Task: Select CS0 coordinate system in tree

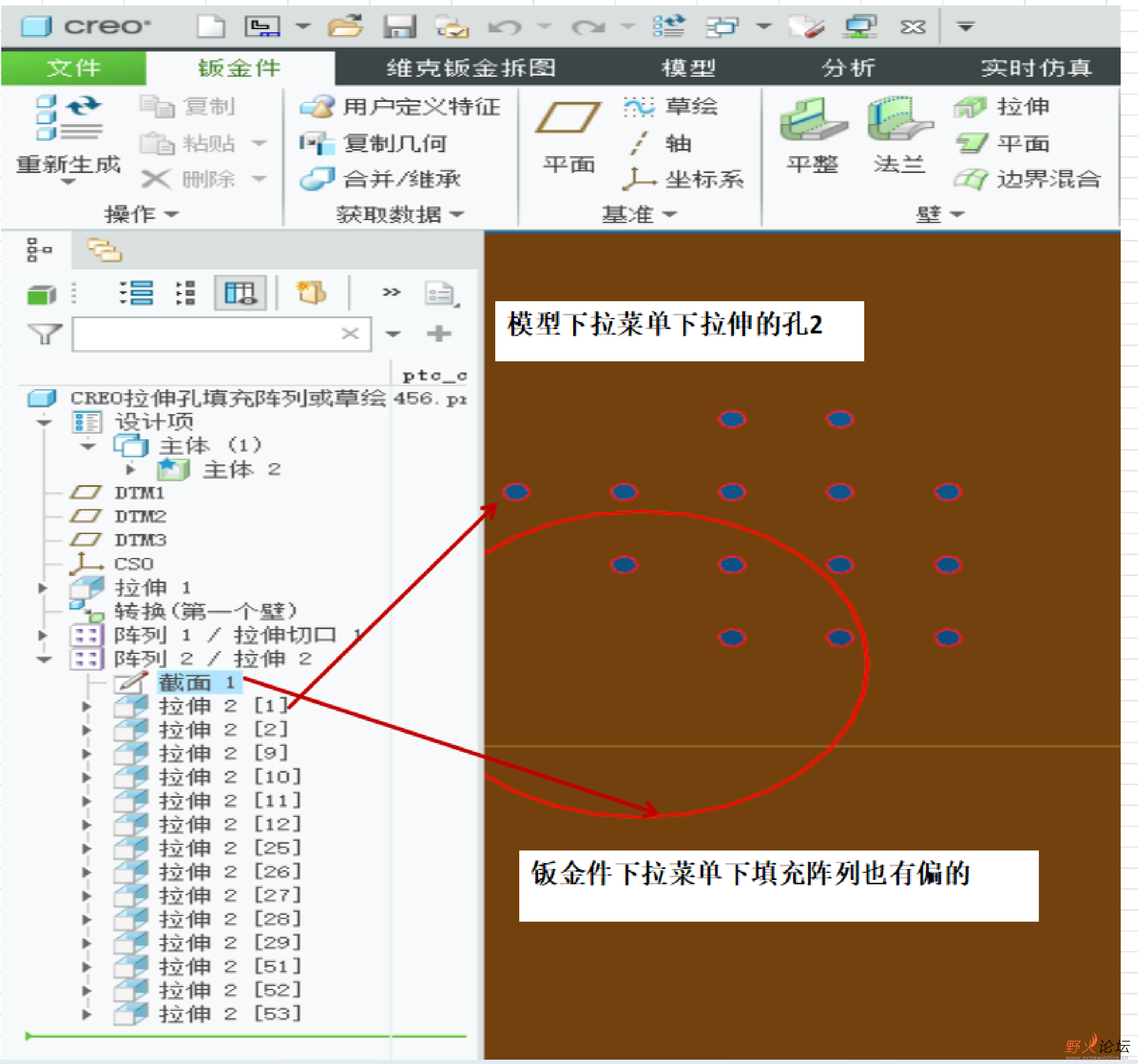Action: [x=133, y=564]
